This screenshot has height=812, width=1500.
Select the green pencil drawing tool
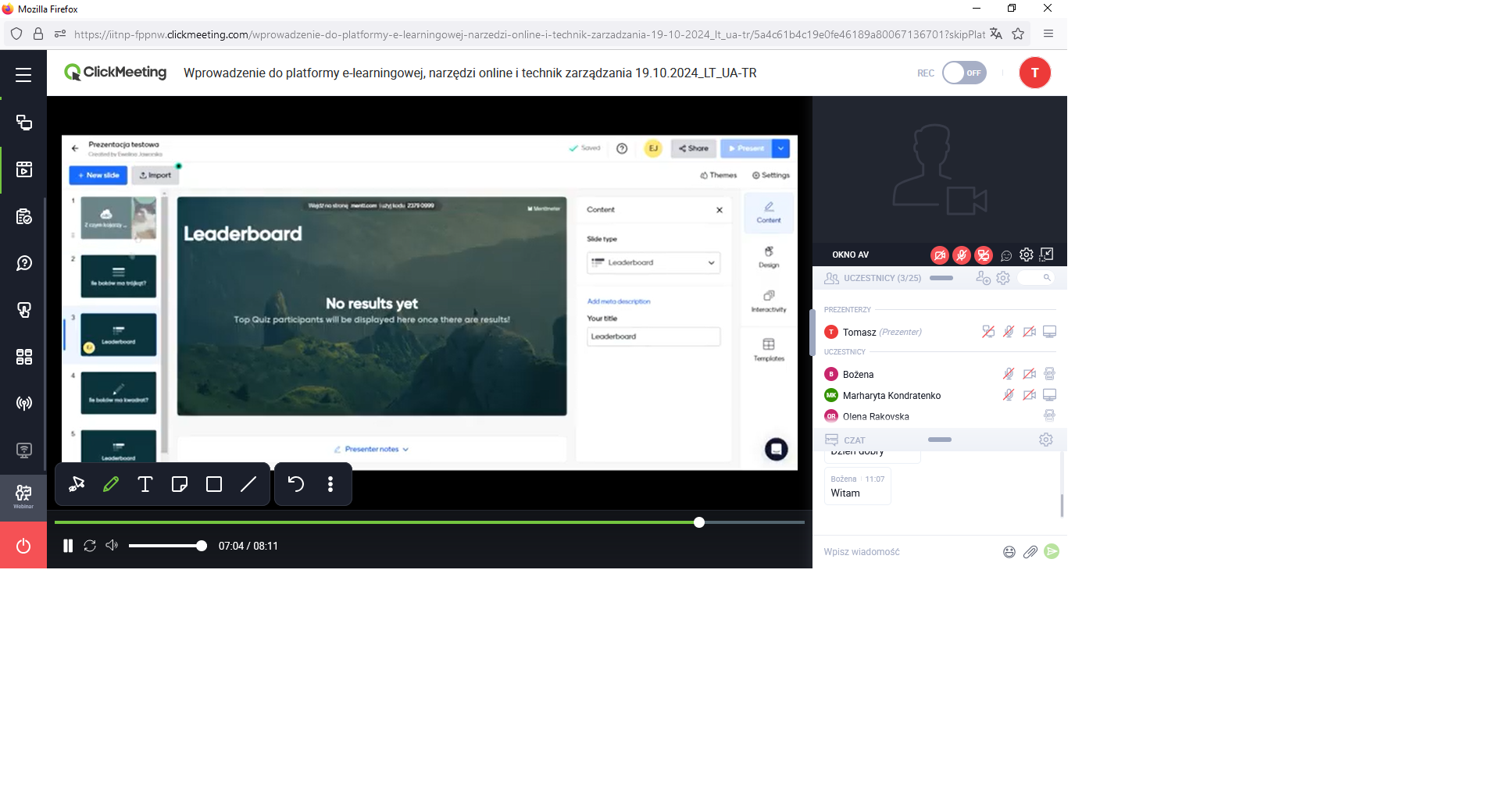111,484
